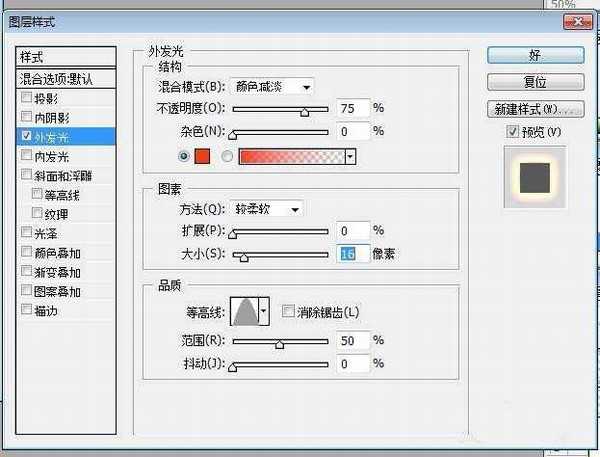This screenshot has height=457, width=600.
Task: Enable the 描边 stroke checkbox
Action: [26, 309]
